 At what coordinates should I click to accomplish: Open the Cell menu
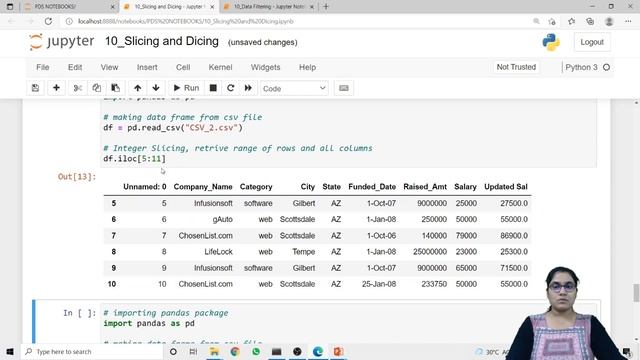tap(183, 67)
